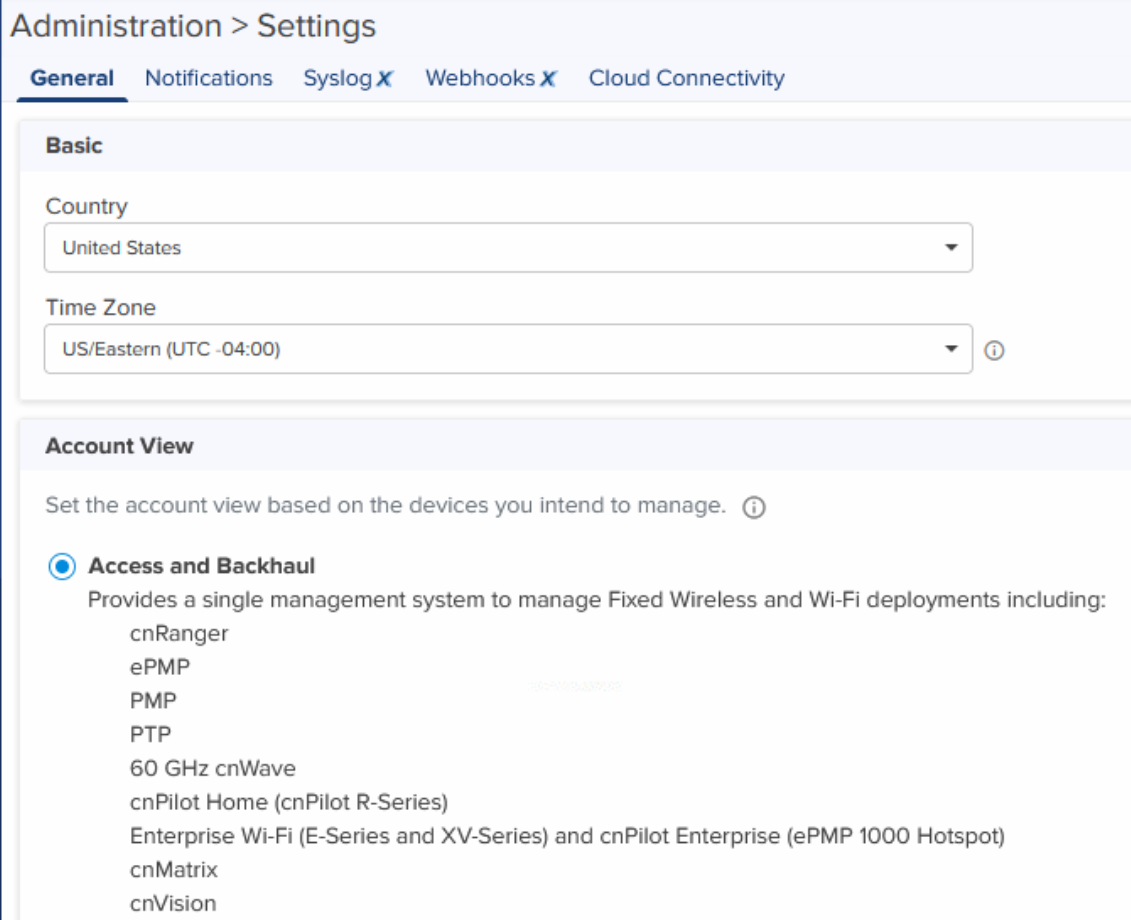Click the Access and Backhaul label text
The height and width of the screenshot is (920, 1131).
[x=201, y=566]
